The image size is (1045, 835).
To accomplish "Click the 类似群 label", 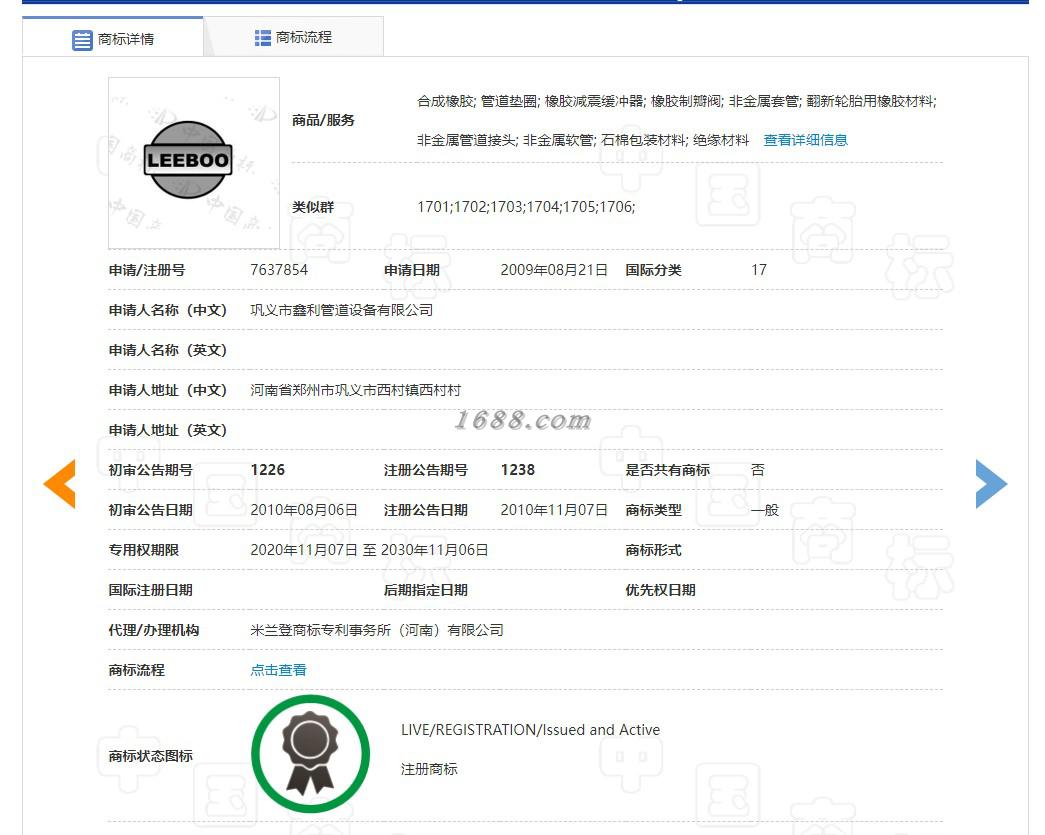I will click(313, 207).
